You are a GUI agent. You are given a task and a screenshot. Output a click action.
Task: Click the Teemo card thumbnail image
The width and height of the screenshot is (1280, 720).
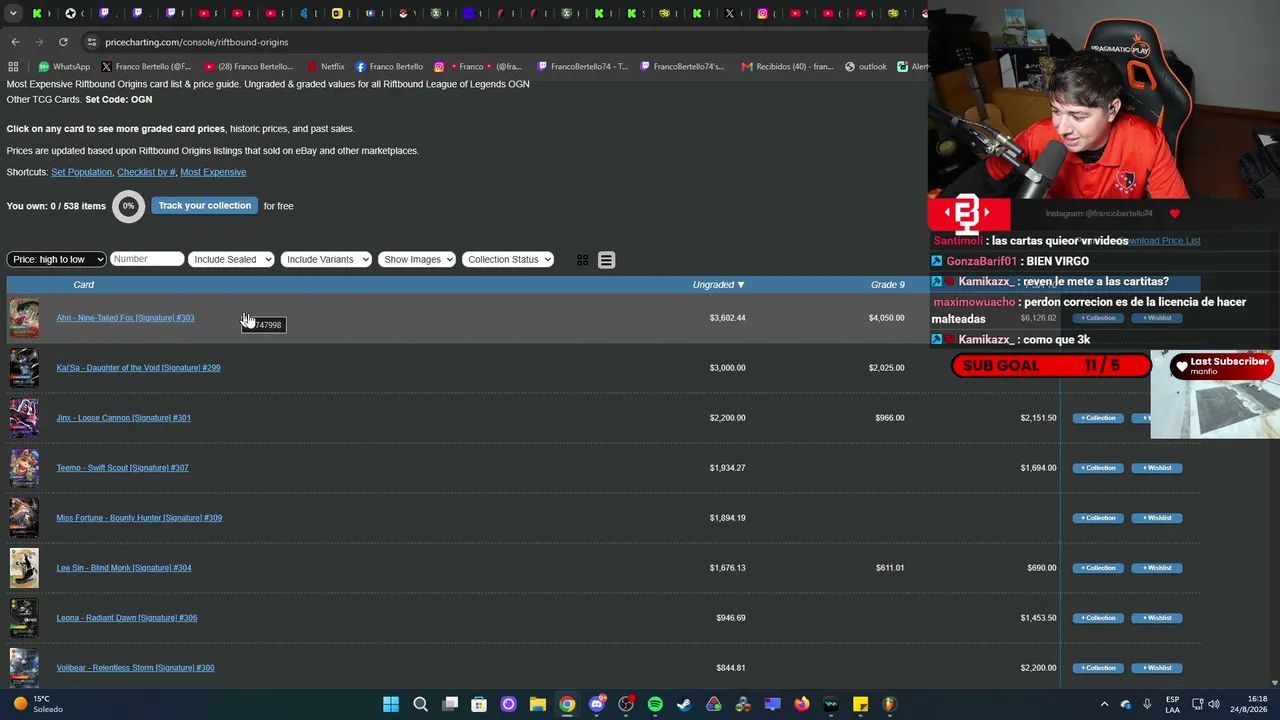tap(24, 468)
